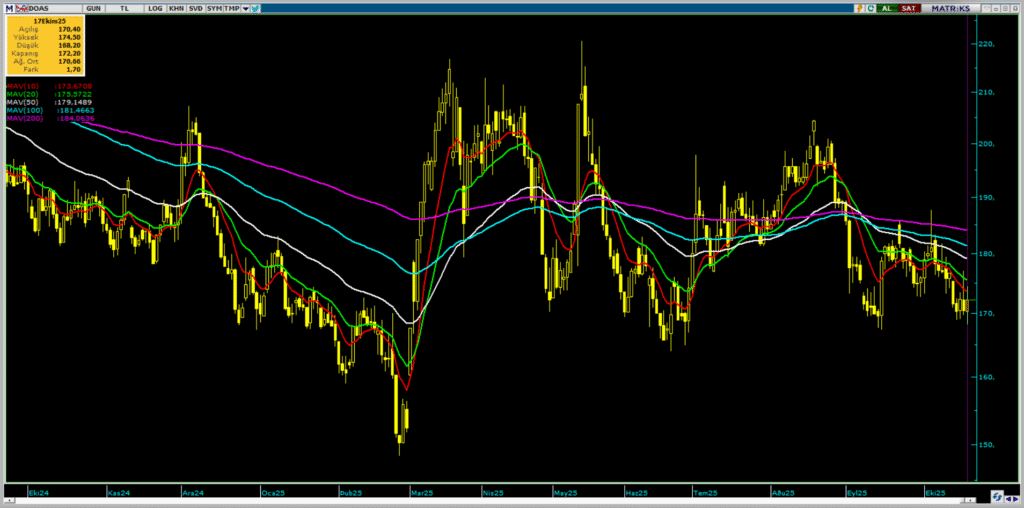Toggle LOG scale mode
The image size is (1024, 508).
(x=154, y=8)
